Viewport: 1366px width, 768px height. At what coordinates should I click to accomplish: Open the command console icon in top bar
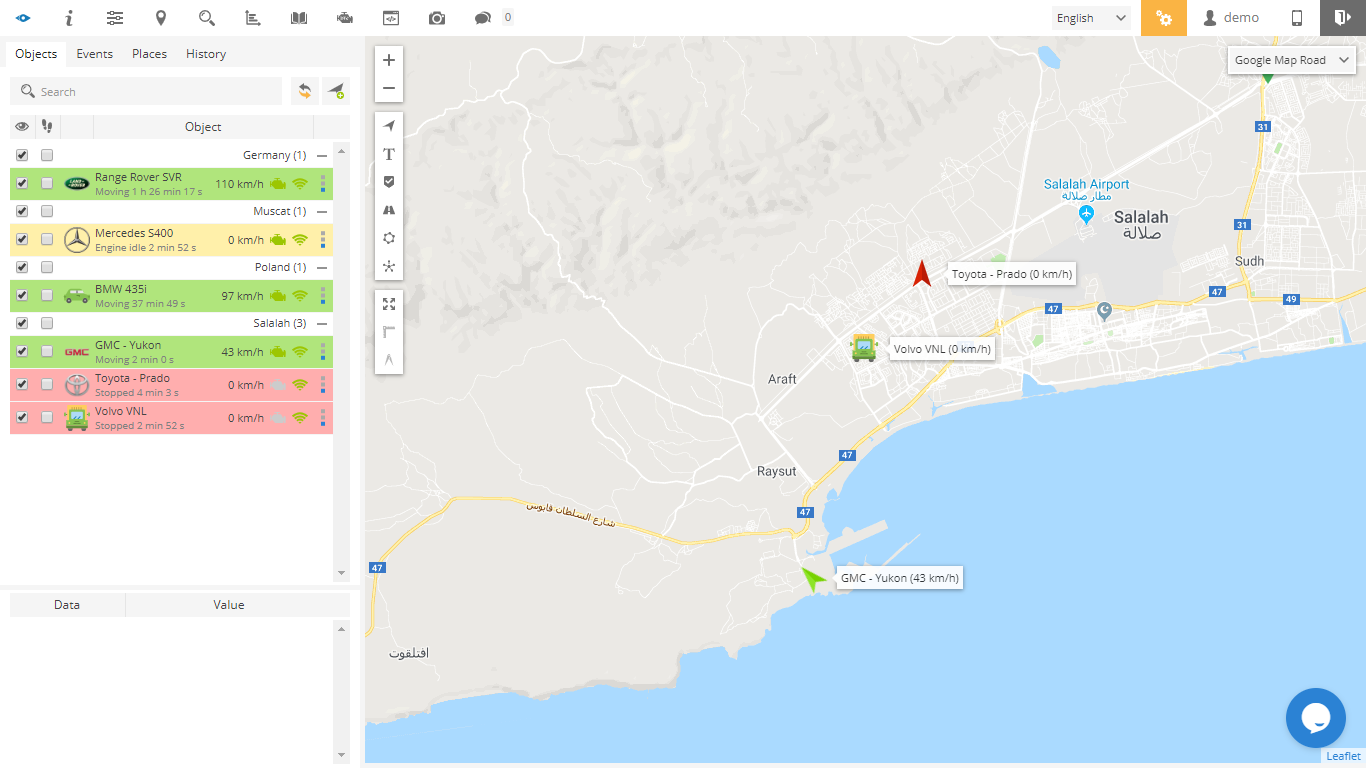point(391,18)
